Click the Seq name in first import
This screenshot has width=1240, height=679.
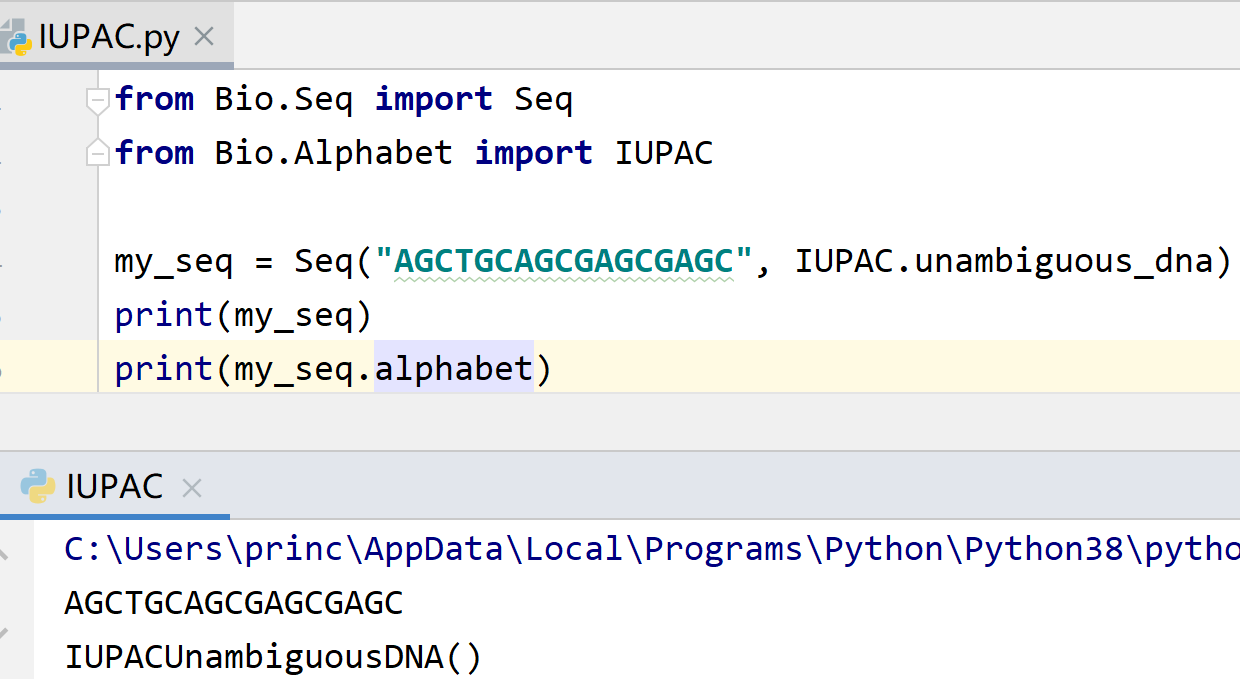[x=543, y=99]
